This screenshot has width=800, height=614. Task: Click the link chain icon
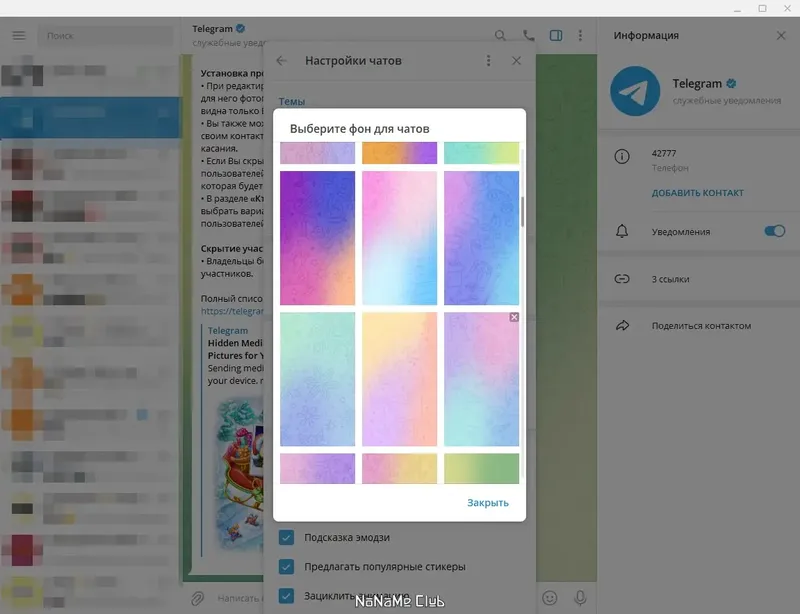click(621, 279)
